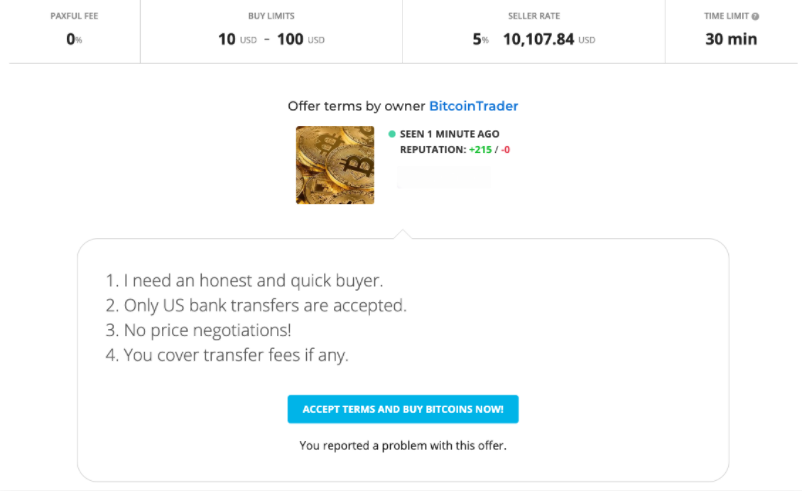Screen dimensions: 802x491
Task: Select the 0% Paxful fee value
Action: (x=73, y=40)
